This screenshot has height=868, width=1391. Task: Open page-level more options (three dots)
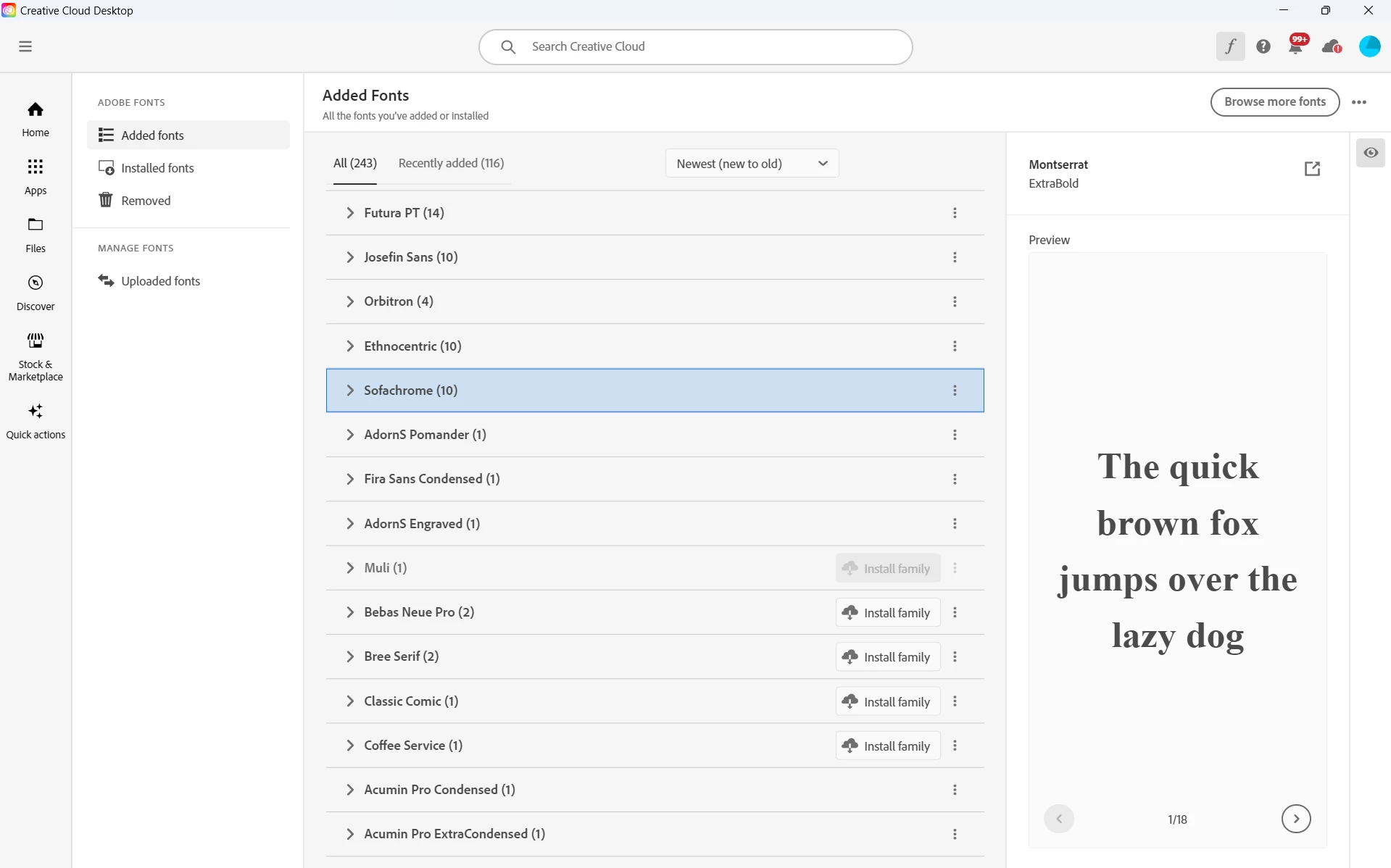click(1359, 102)
